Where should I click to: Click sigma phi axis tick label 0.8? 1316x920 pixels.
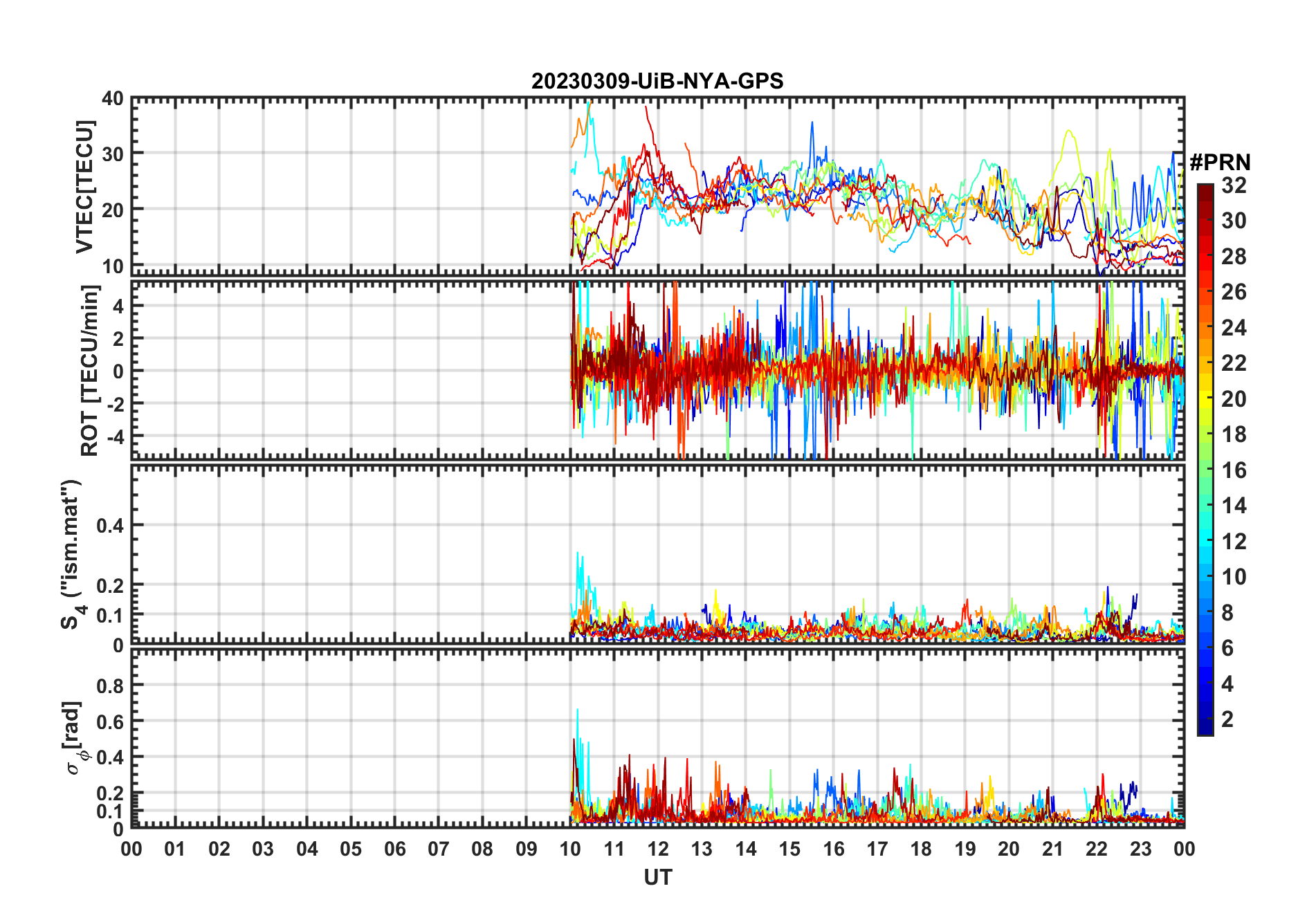110,686
